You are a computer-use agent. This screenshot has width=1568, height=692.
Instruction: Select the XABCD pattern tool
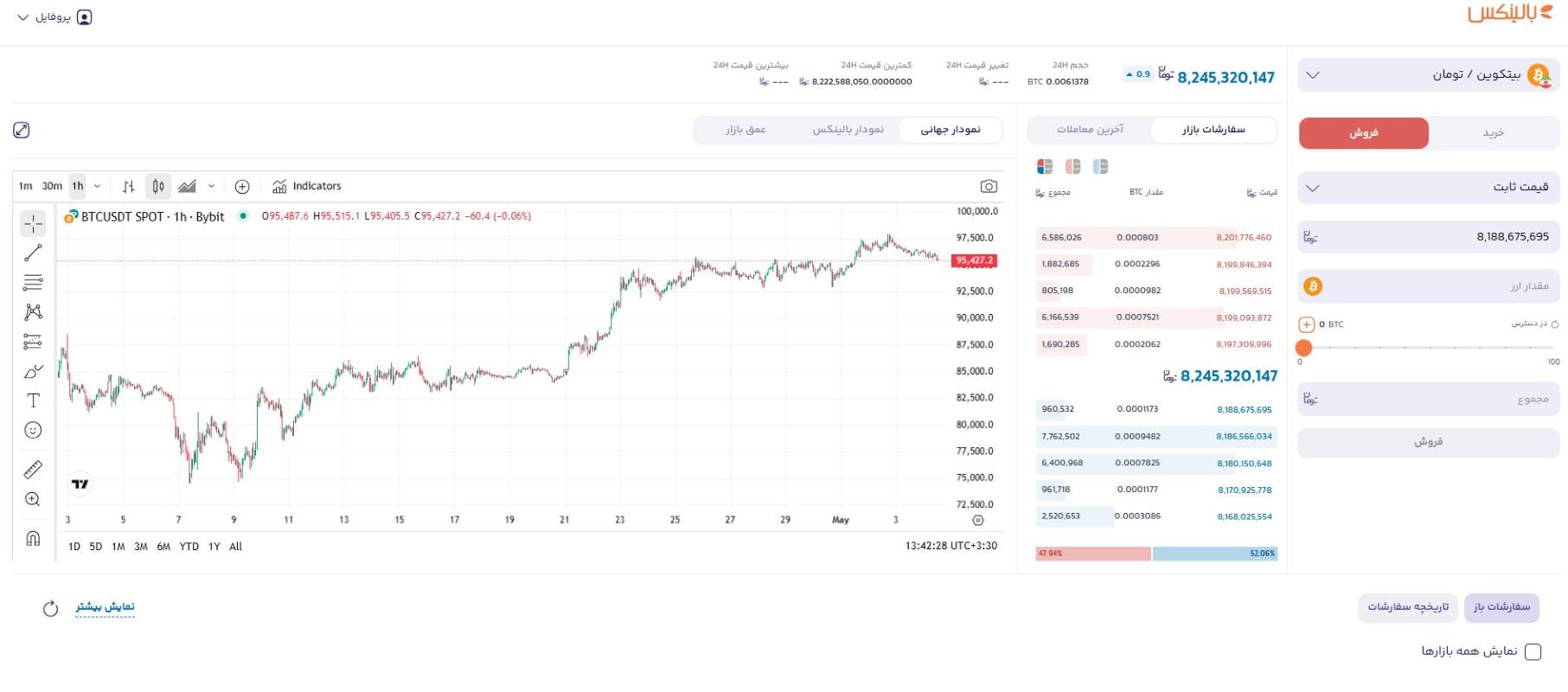click(x=33, y=311)
